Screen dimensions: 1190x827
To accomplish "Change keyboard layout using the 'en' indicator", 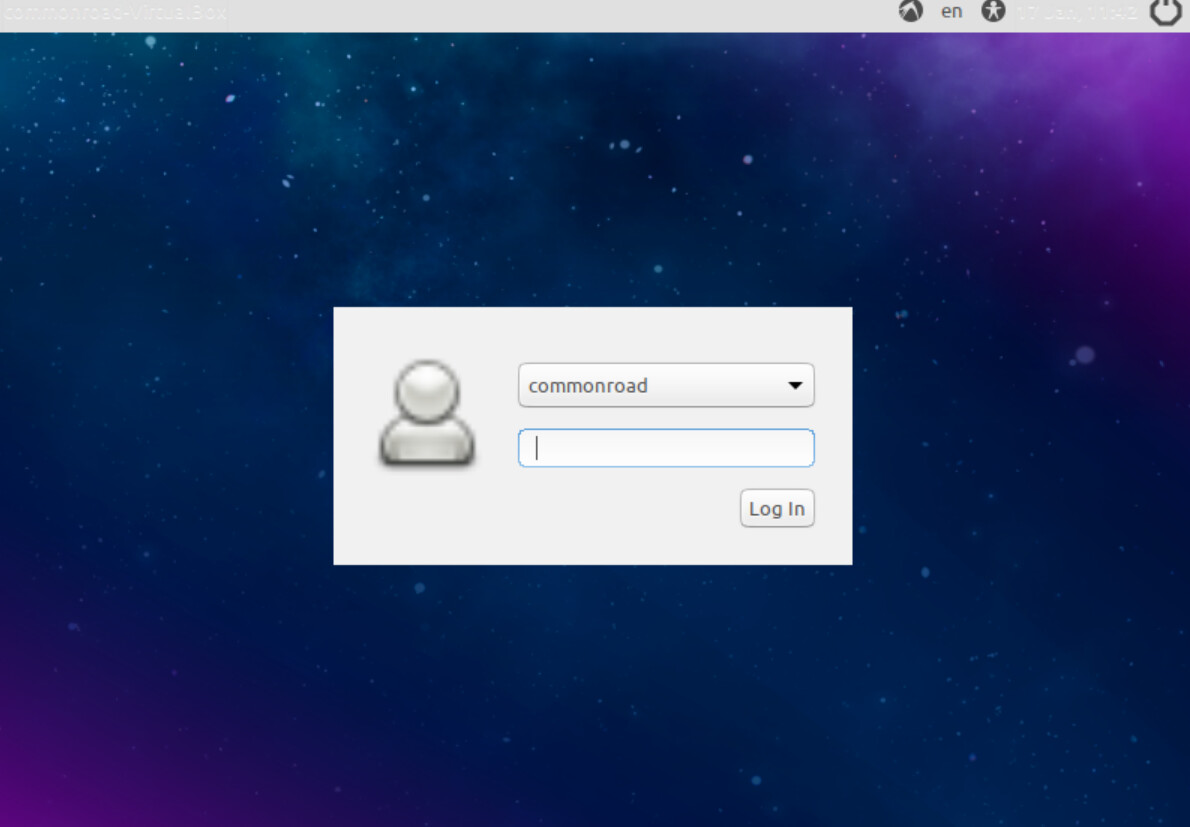I will [951, 12].
